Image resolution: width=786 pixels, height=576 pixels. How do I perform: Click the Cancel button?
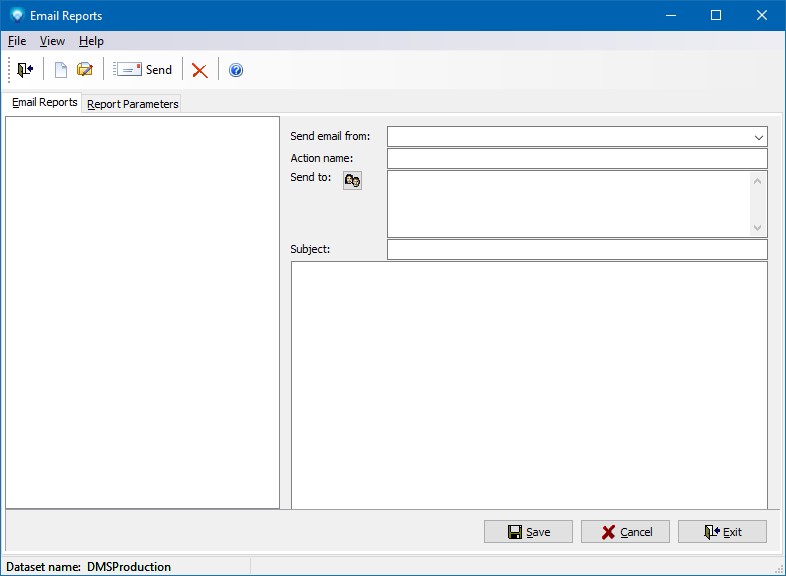pos(625,532)
